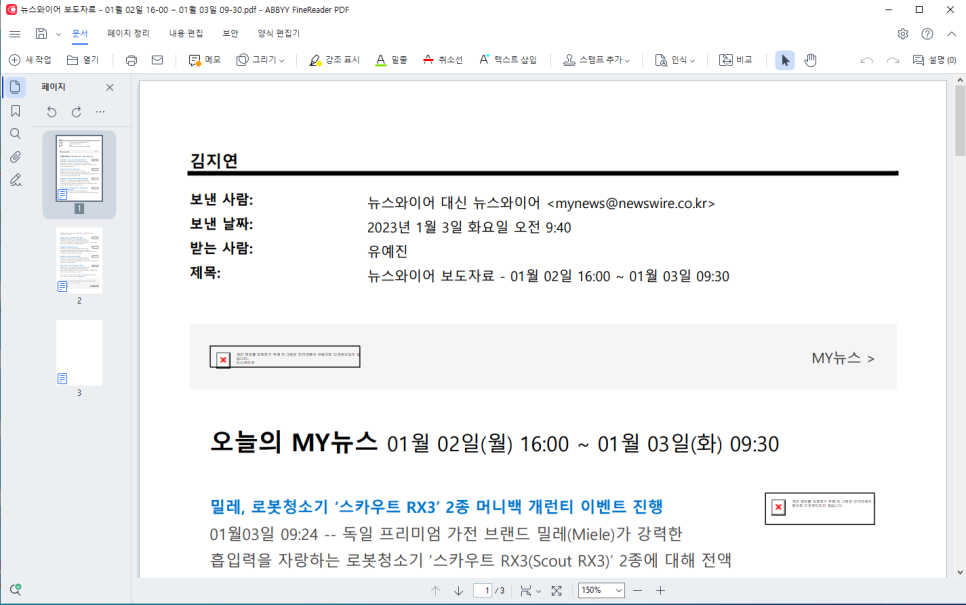The width and height of the screenshot is (966, 605).
Task: Open settings gear in title area
Action: (x=903, y=34)
